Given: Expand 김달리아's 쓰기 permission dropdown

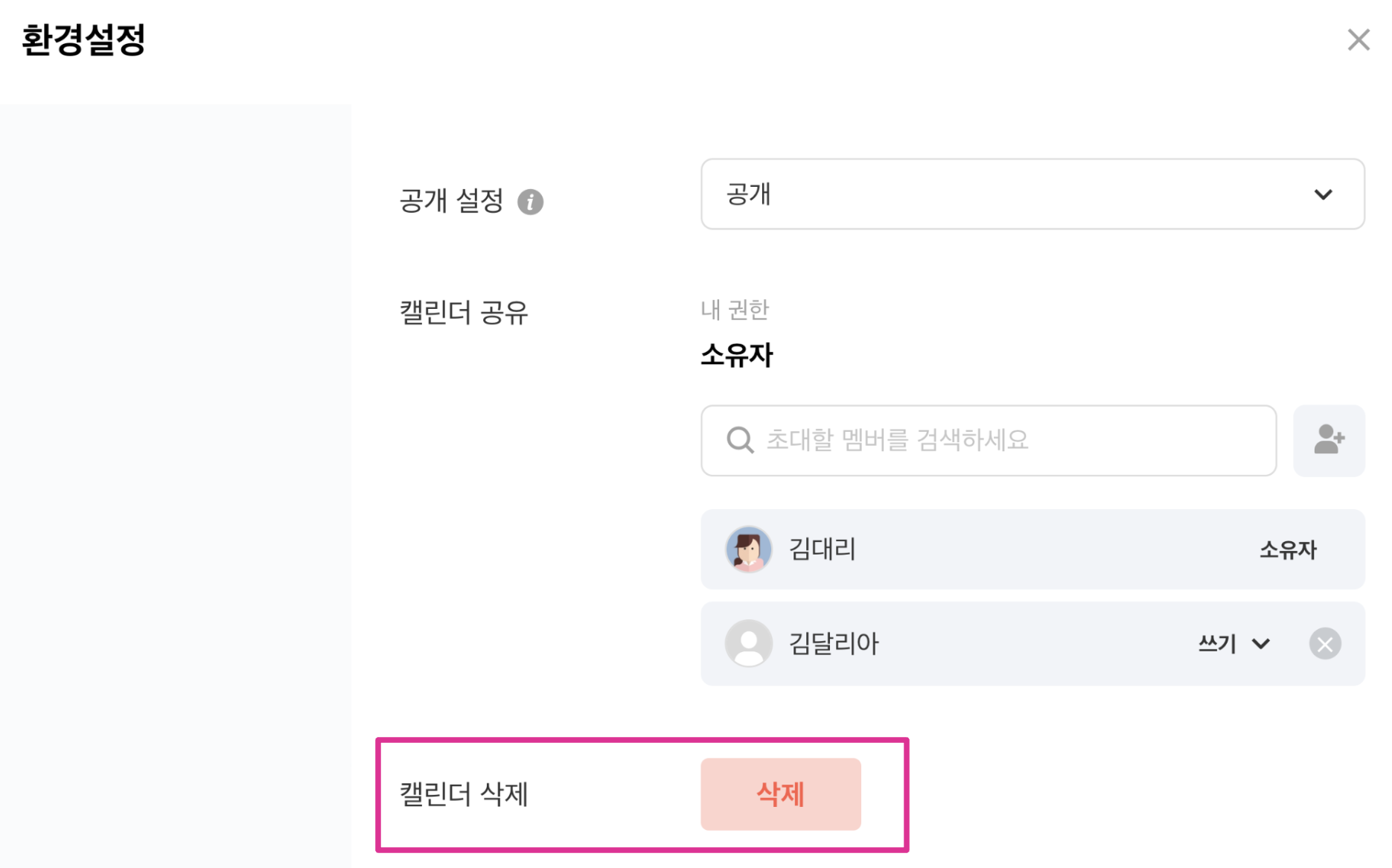Looking at the screenshot, I should click(1233, 644).
